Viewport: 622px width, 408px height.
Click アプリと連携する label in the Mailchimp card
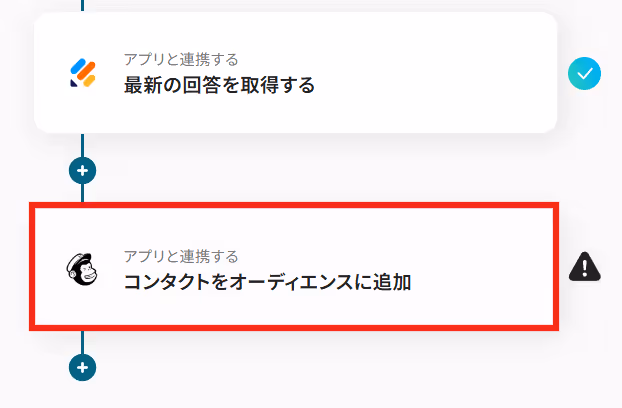pos(181,257)
